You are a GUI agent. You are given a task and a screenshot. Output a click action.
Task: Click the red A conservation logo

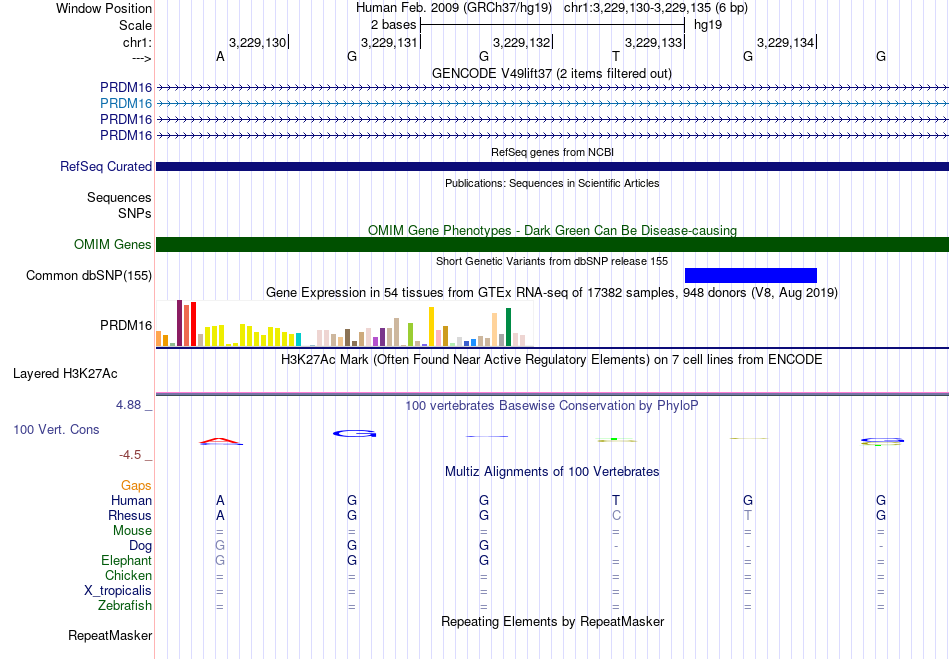pos(221,441)
